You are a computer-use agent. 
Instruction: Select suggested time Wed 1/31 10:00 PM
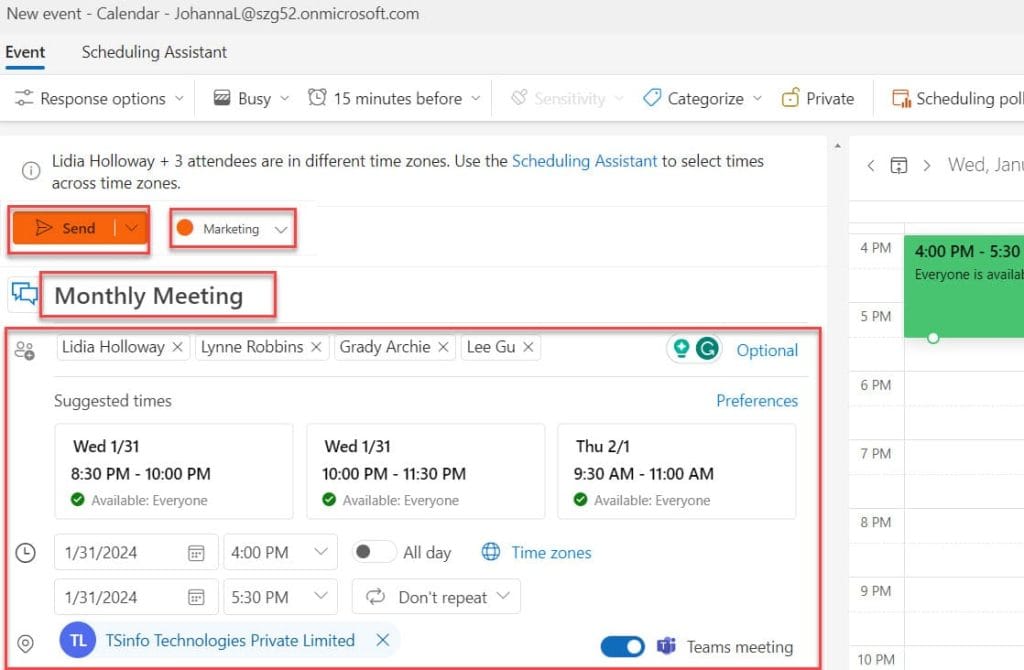(x=426, y=471)
